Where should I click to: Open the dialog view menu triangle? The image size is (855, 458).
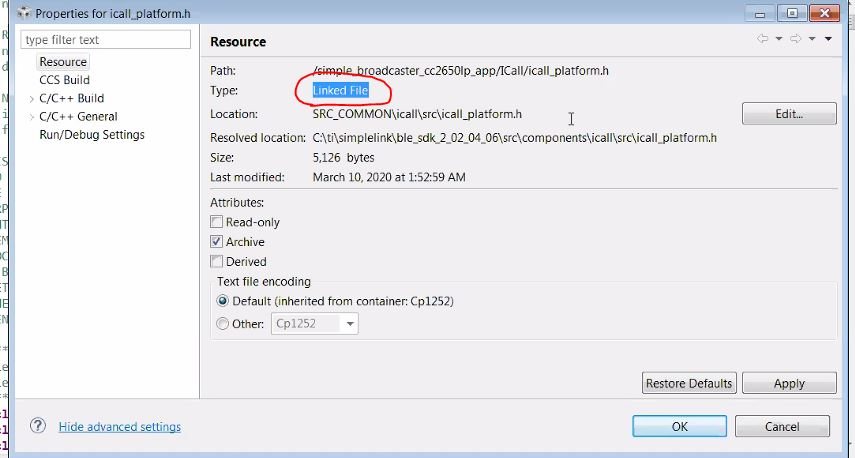pos(828,39)
